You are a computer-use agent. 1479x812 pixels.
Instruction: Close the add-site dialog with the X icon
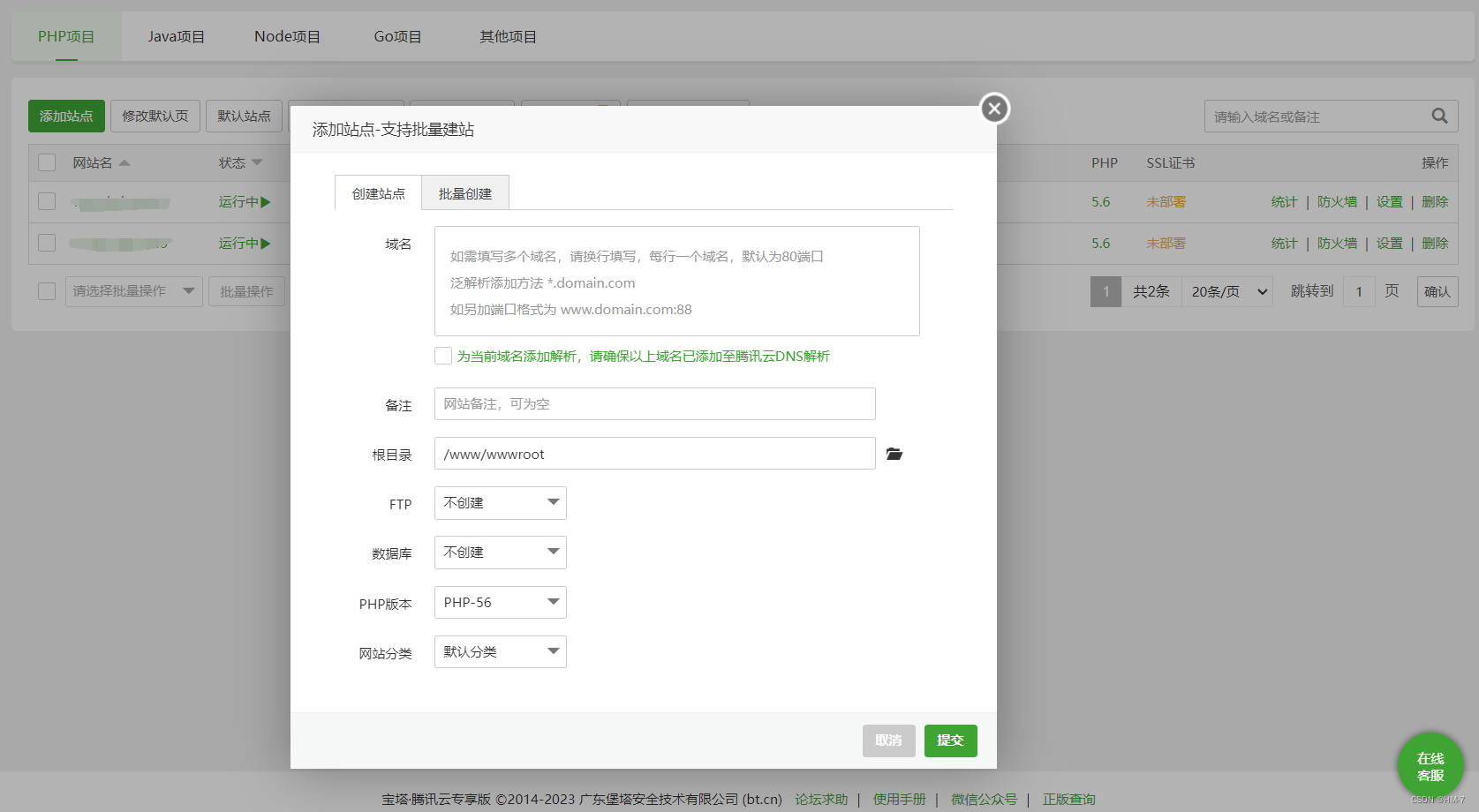pos(994,109)
